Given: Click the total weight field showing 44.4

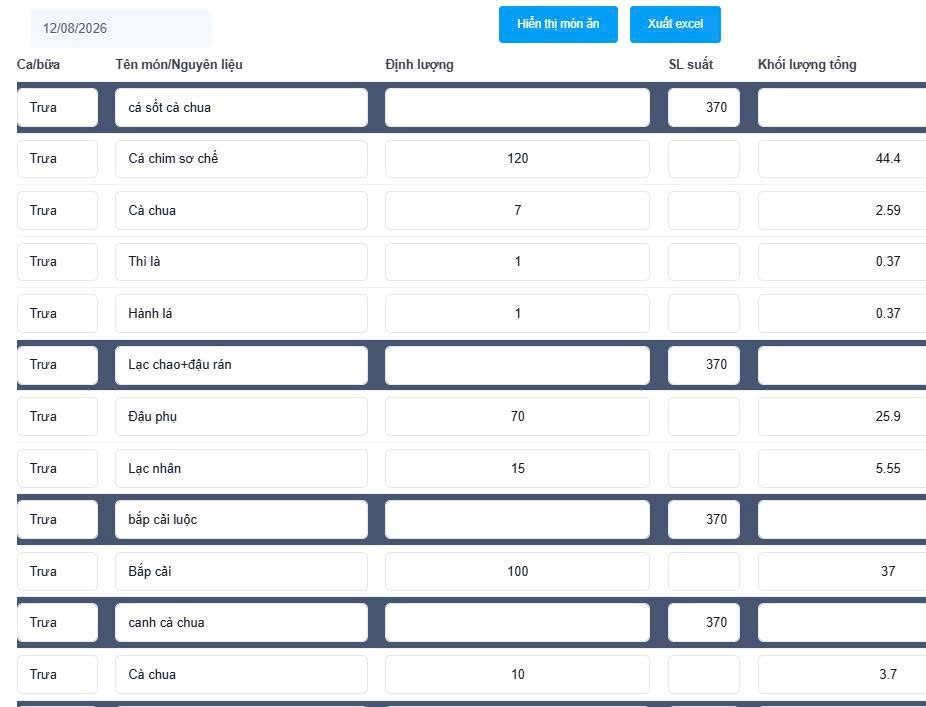Looking at the screenshot, I should click(x=842, y=158).
